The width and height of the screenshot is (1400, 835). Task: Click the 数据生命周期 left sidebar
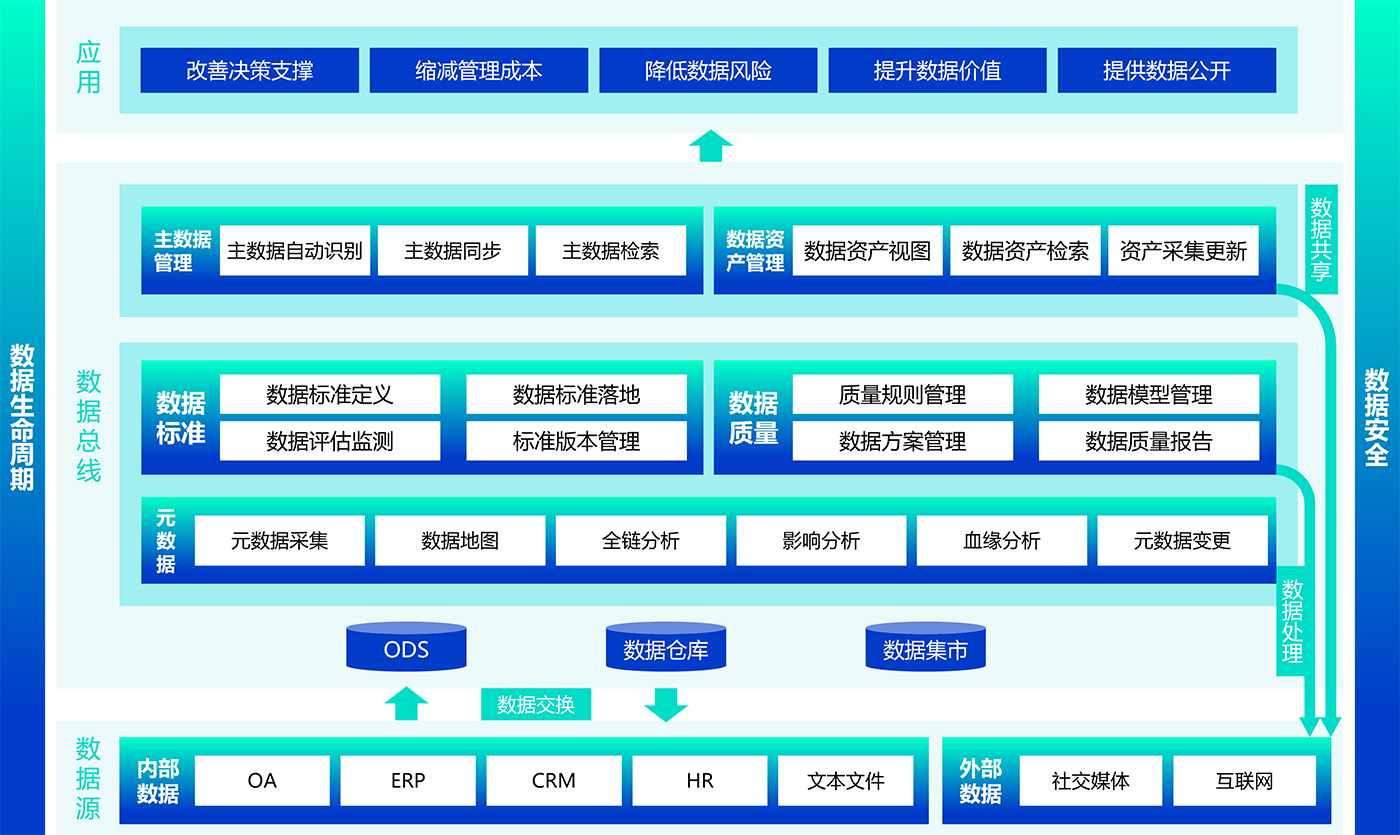click(22, 417)
